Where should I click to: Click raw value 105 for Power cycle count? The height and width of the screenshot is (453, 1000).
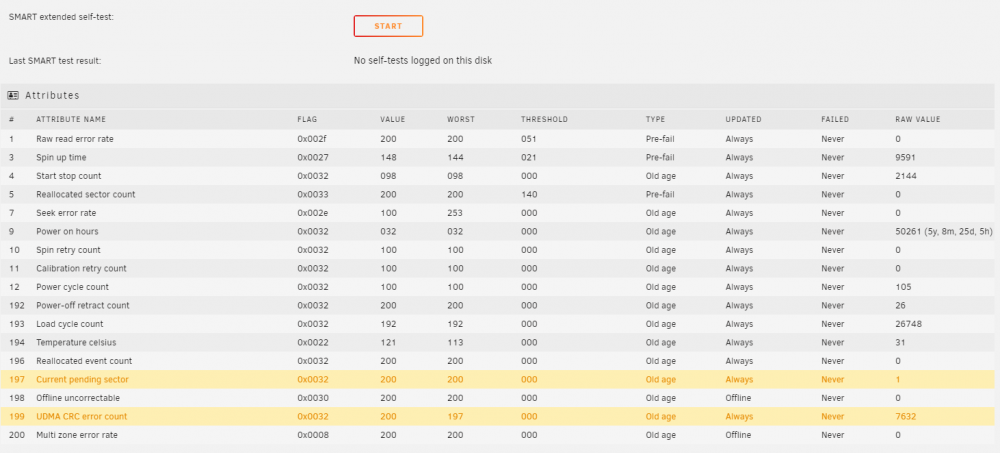[x=903, y=286]
